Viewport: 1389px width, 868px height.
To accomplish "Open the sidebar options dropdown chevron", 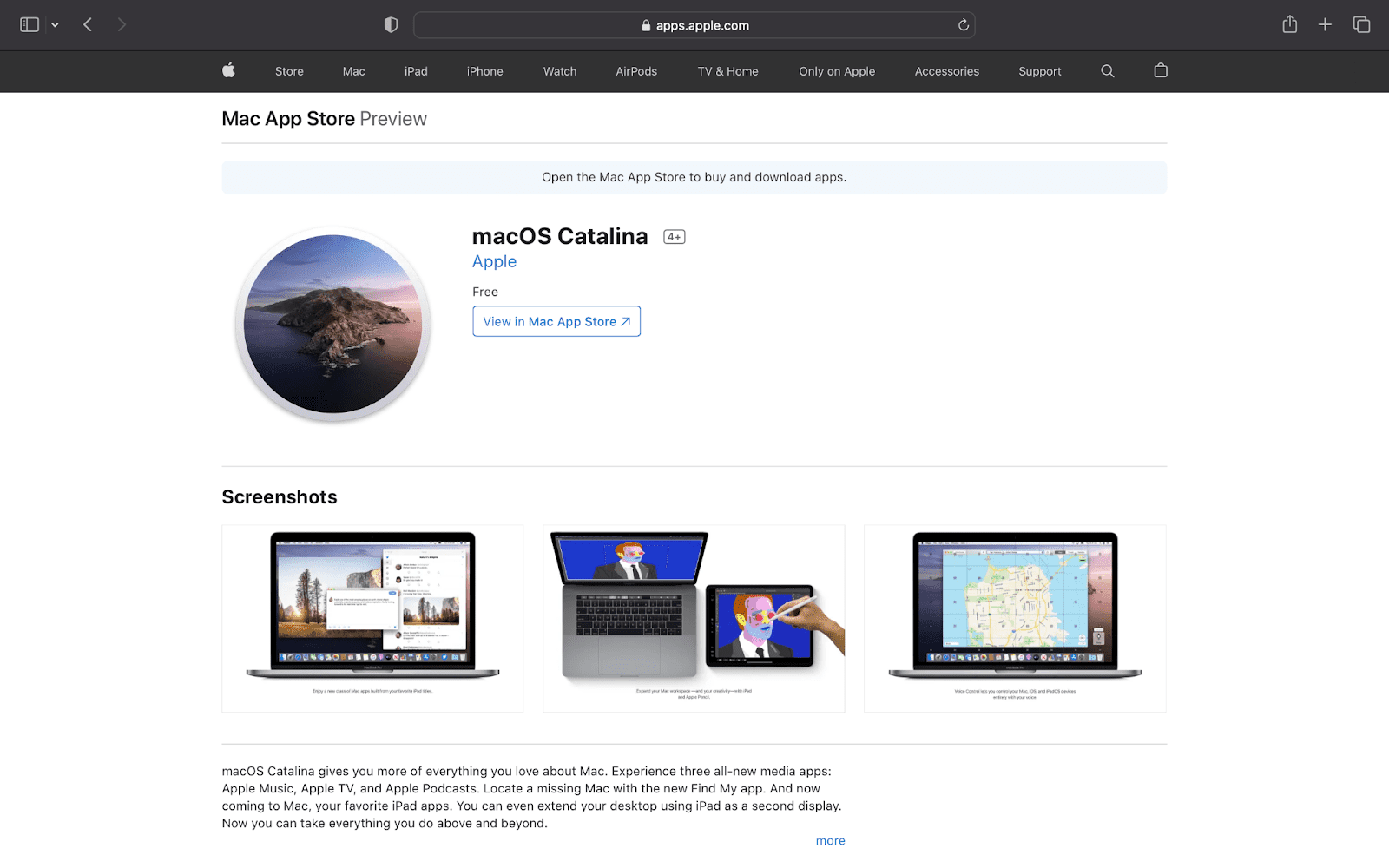I will (55, 25).
